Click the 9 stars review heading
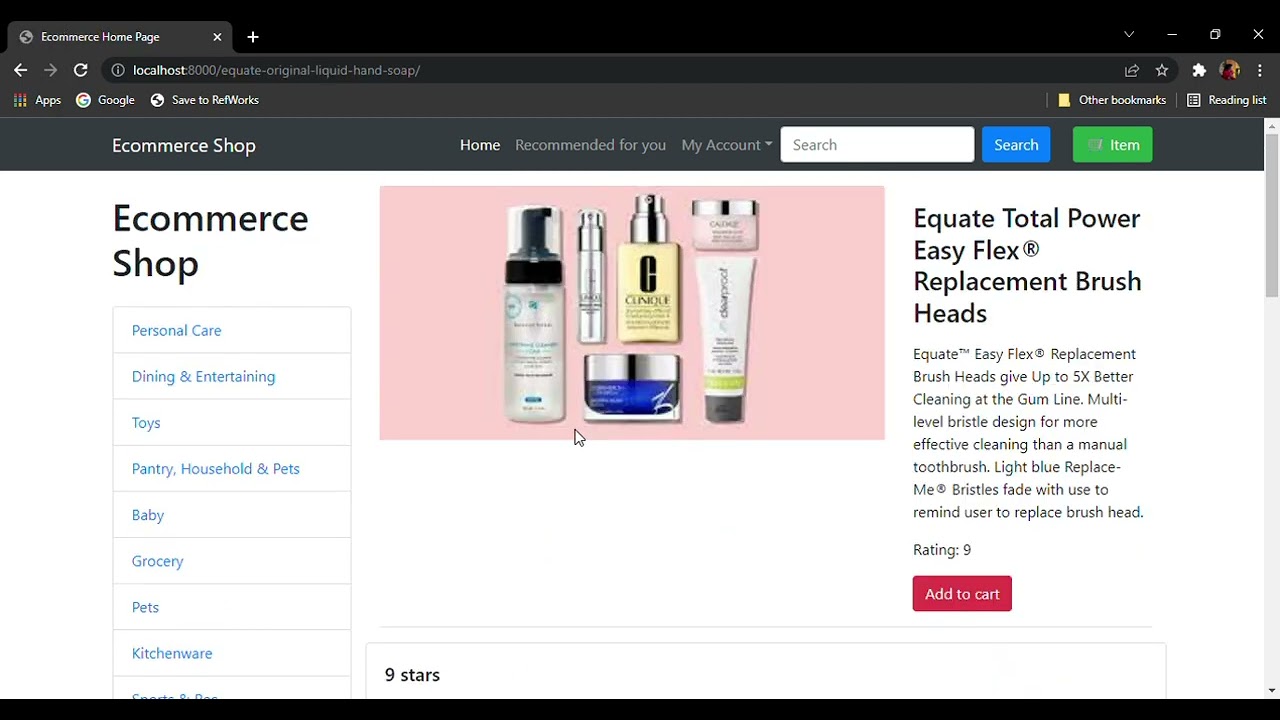1280x720 pixels. pyautogui.click(x=412, y=675)
